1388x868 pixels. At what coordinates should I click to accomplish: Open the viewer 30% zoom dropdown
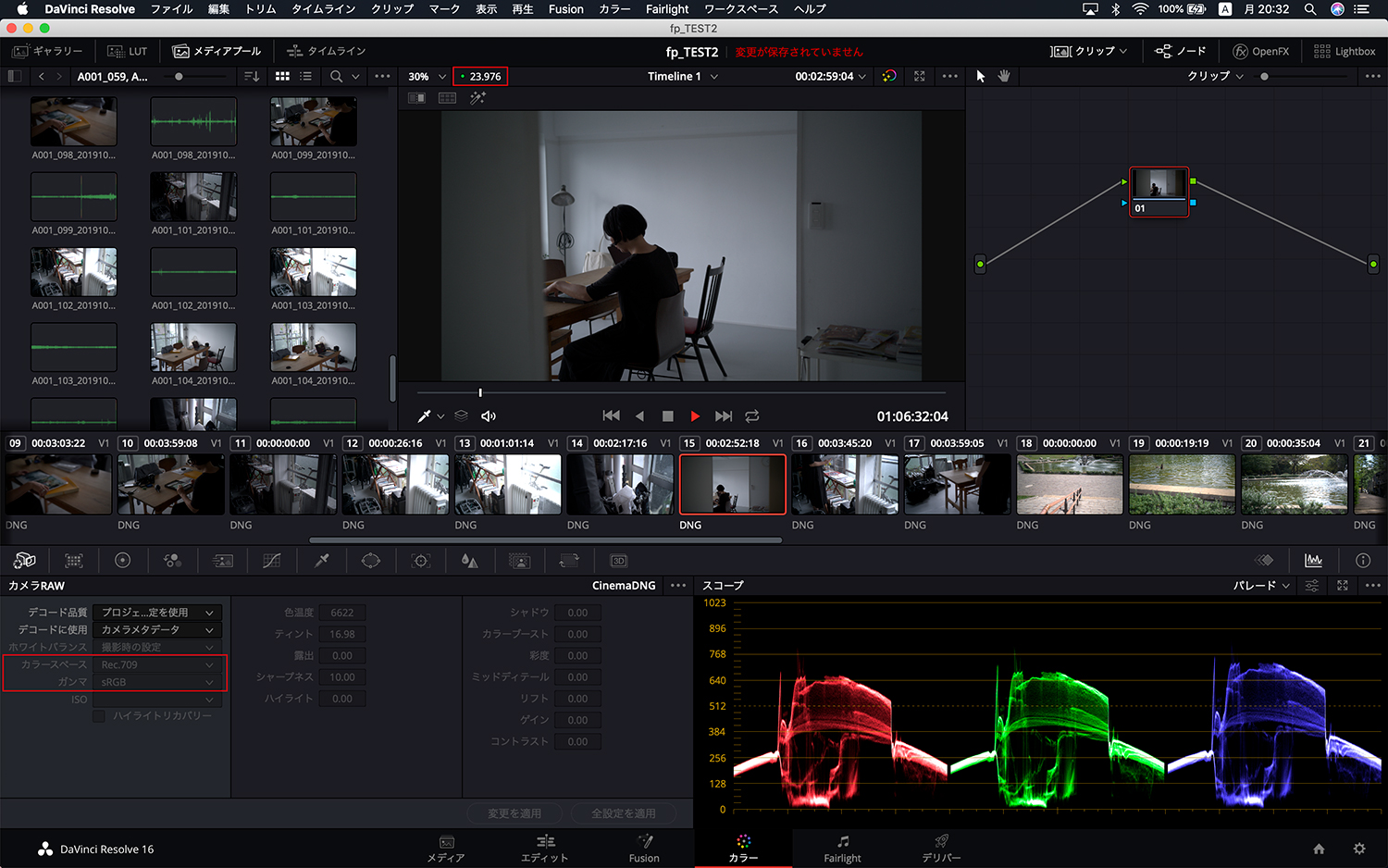[x=425, y=76]
